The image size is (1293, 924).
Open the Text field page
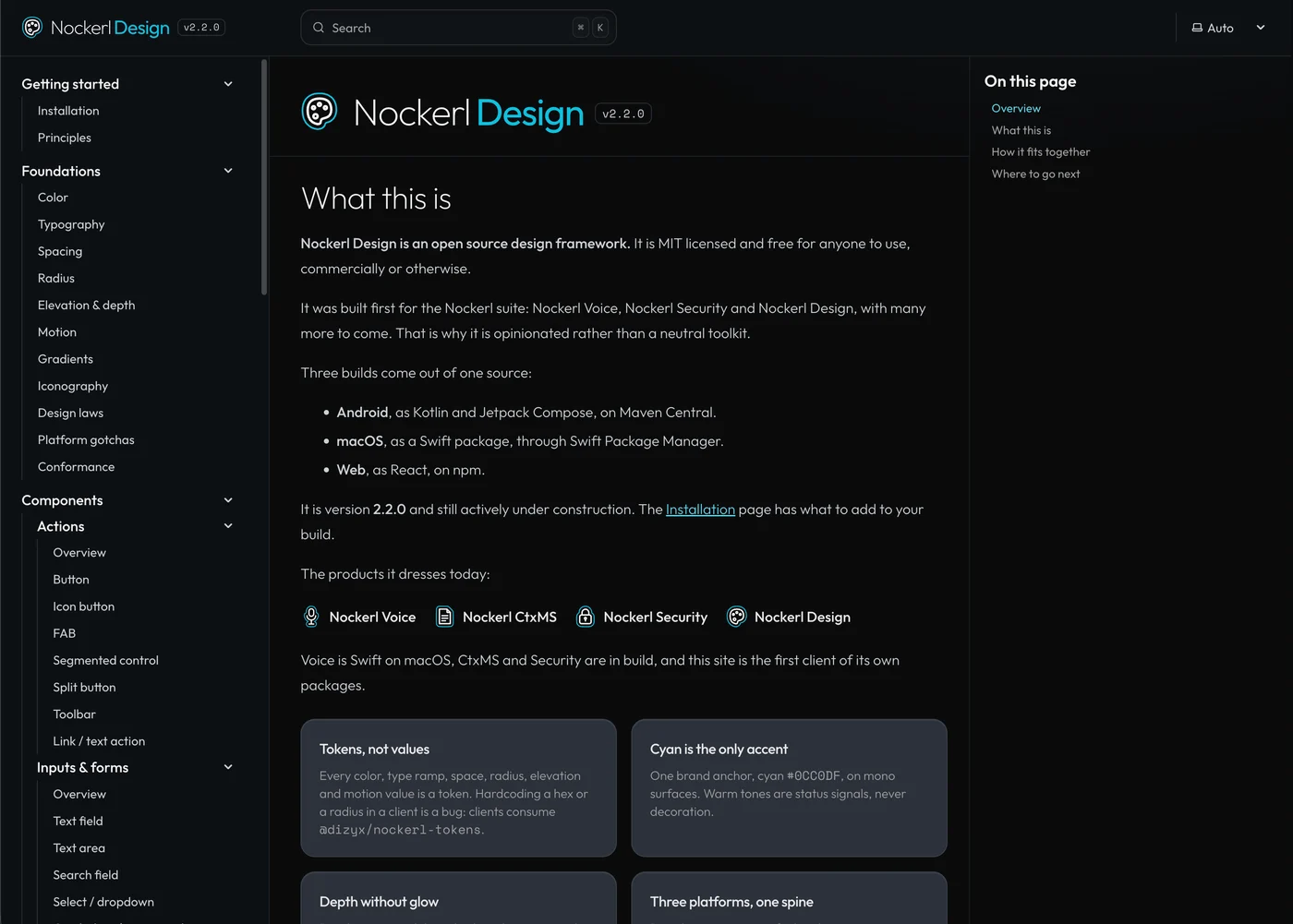tap(79, 821)
